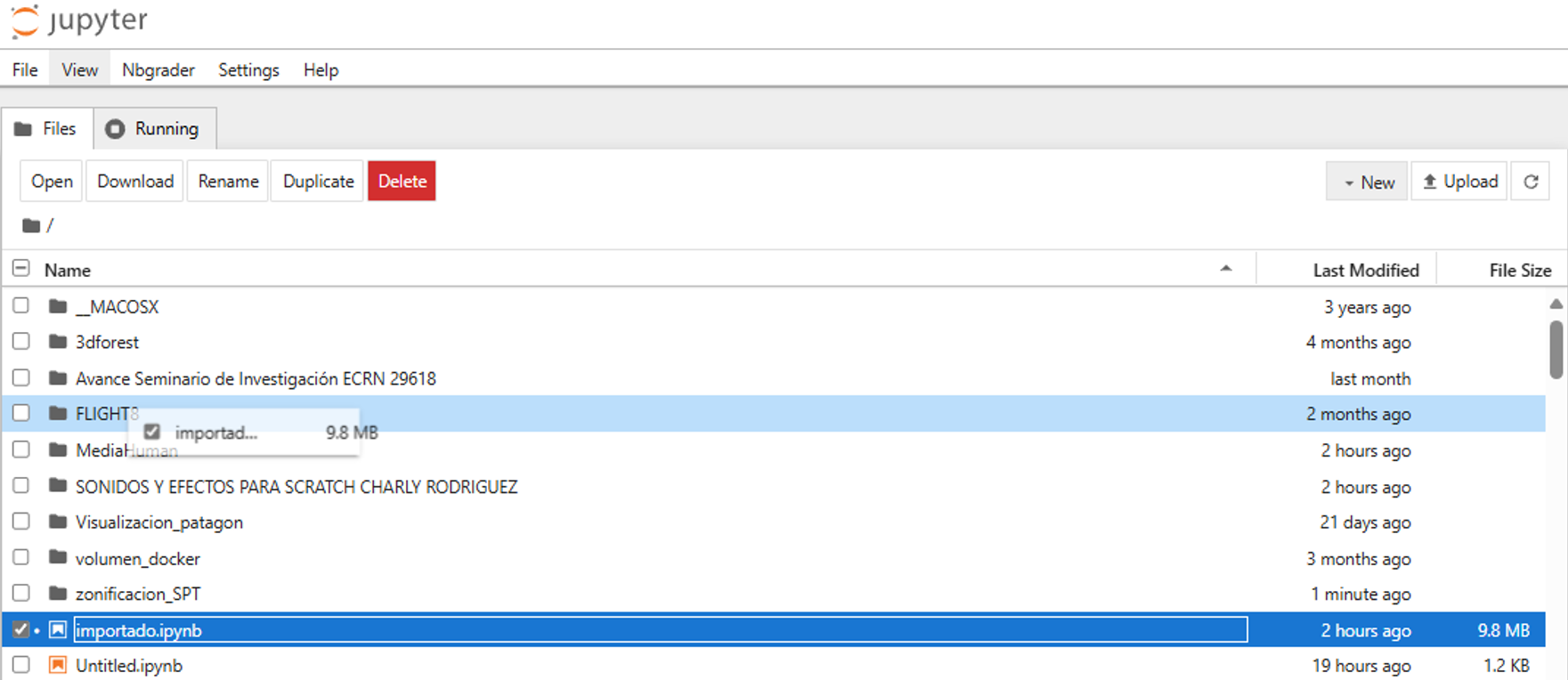The image size is (1568, 680).
Task: Toggle the select-all checkbox in header
Action: point(21,269)
